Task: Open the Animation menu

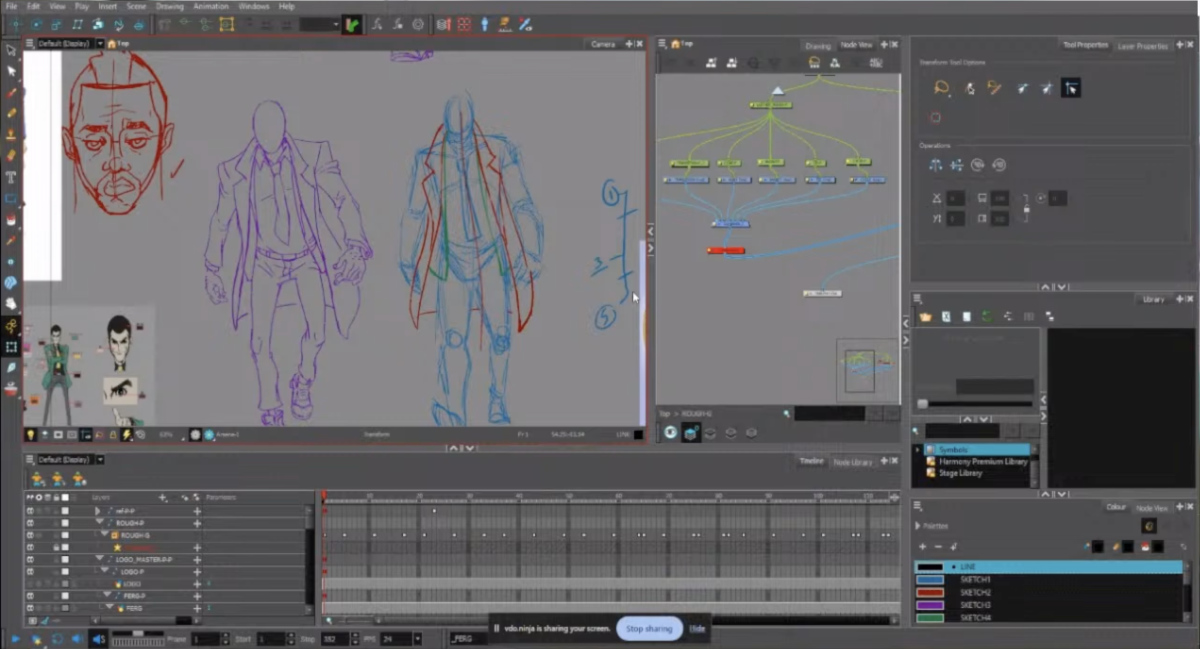Action: [211, 5]
